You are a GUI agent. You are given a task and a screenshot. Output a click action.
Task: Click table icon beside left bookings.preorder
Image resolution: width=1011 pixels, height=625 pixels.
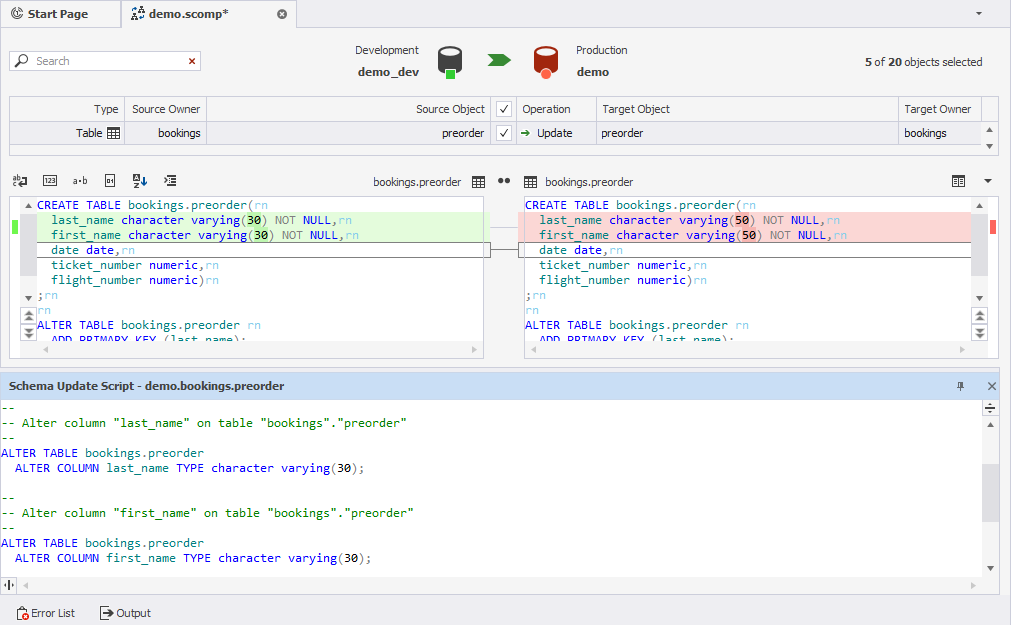pos(478,182)
